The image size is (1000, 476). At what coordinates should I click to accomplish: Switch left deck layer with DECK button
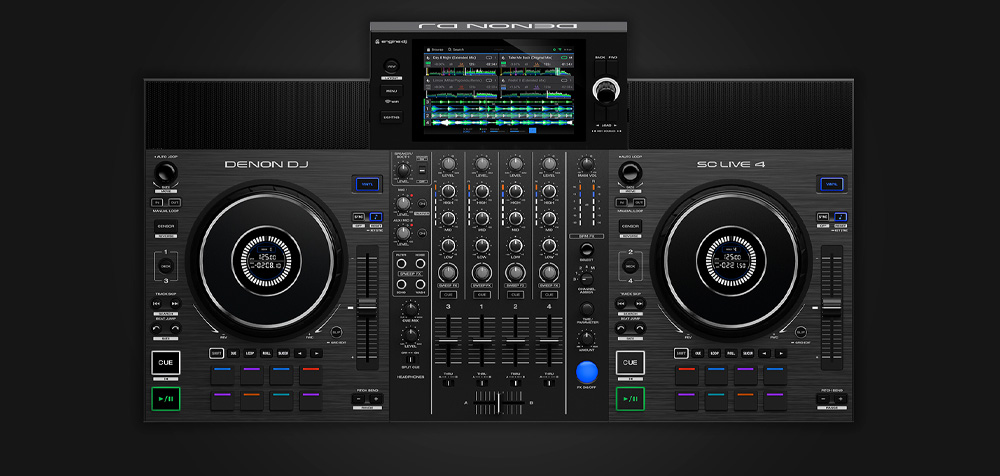[x=166, y=265]
